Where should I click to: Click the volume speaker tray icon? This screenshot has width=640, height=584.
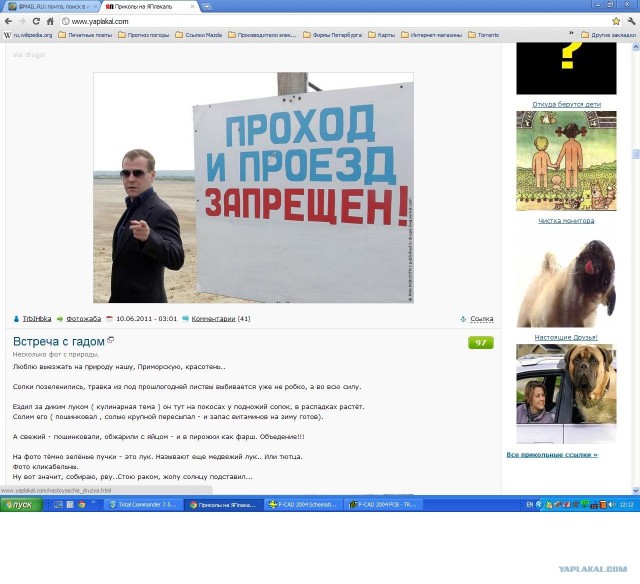(x=612, y=505)
